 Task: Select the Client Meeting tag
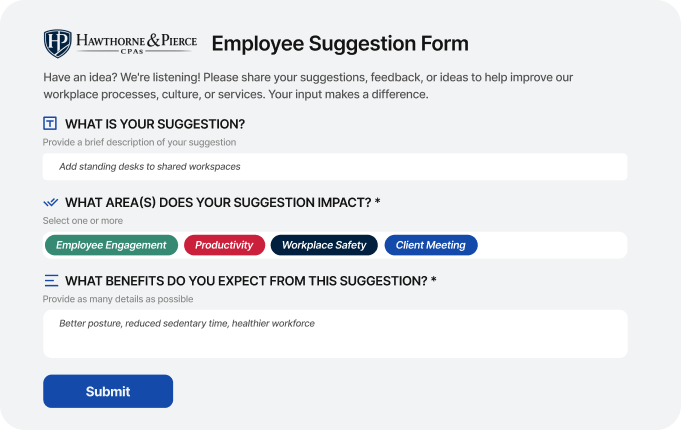click(431, 245)
